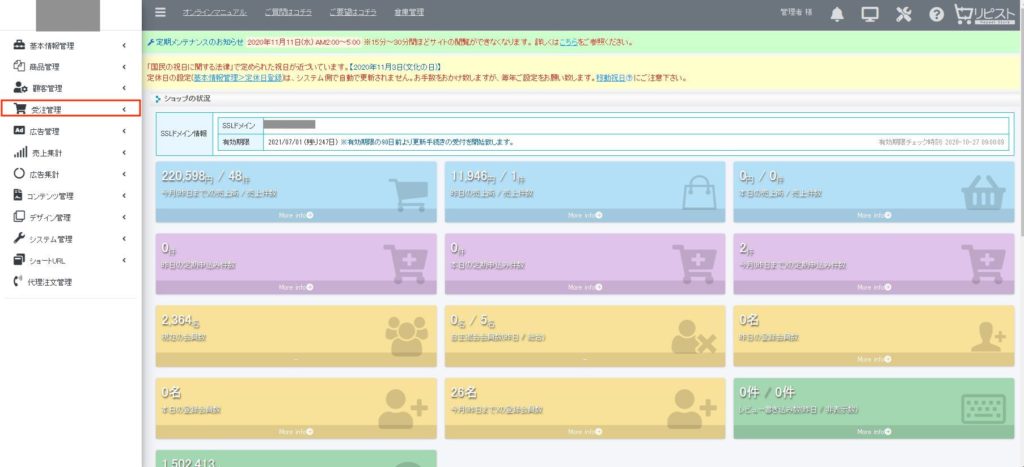Click the 倉庫管理 header link
This screenshot has height=467, width=1024.
410,13
